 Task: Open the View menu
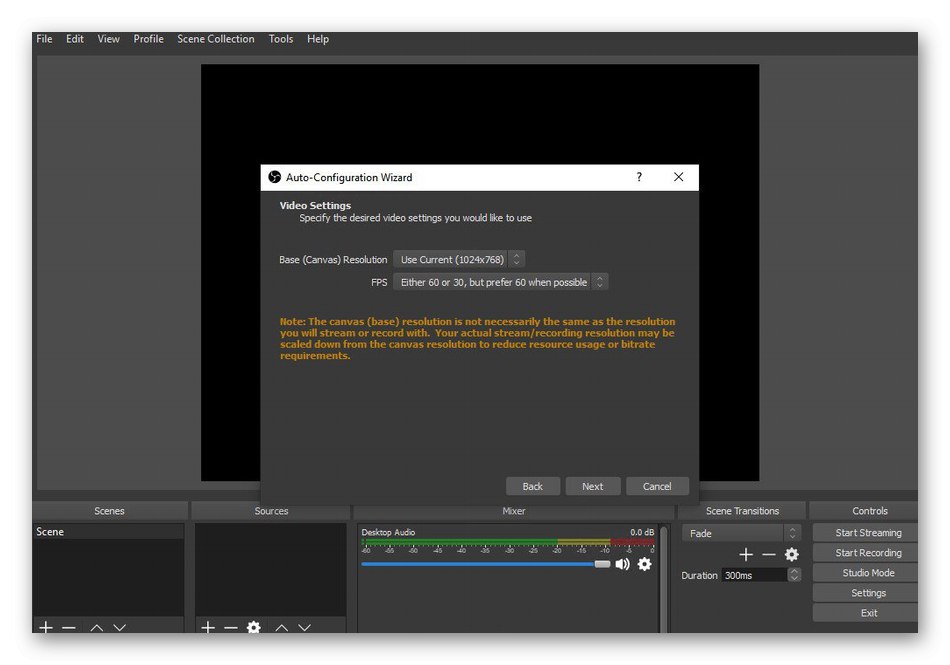pyautogui.click(x=108, y=39)
